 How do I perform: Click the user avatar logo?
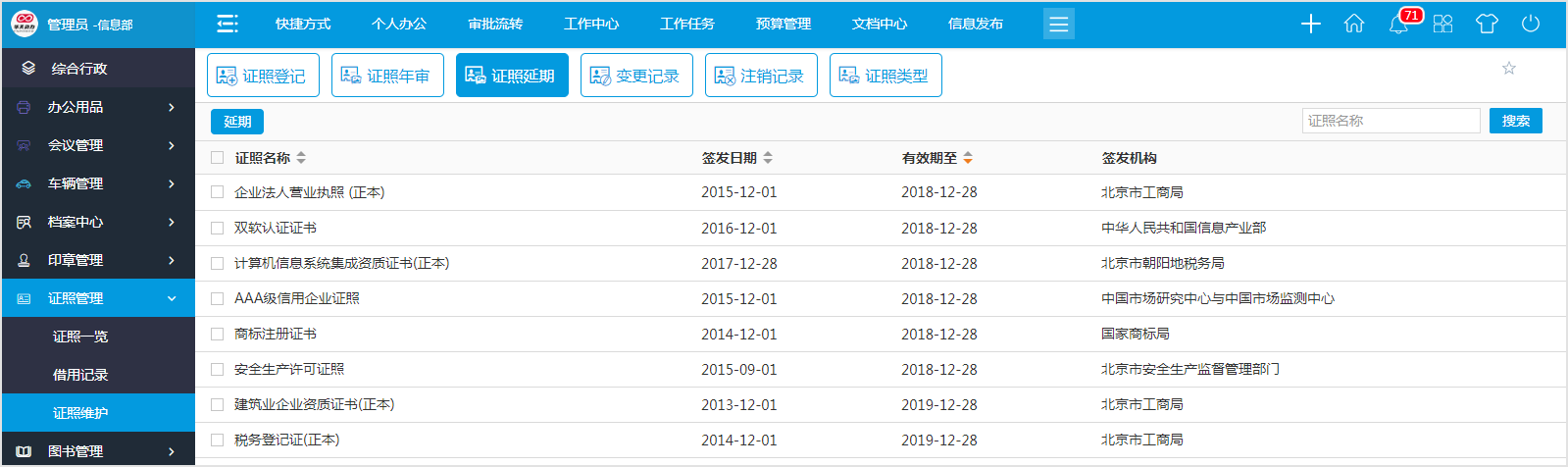[x=24, y=24]
